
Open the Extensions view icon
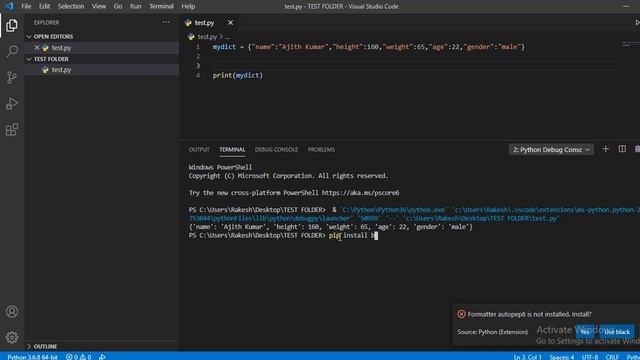12,130
